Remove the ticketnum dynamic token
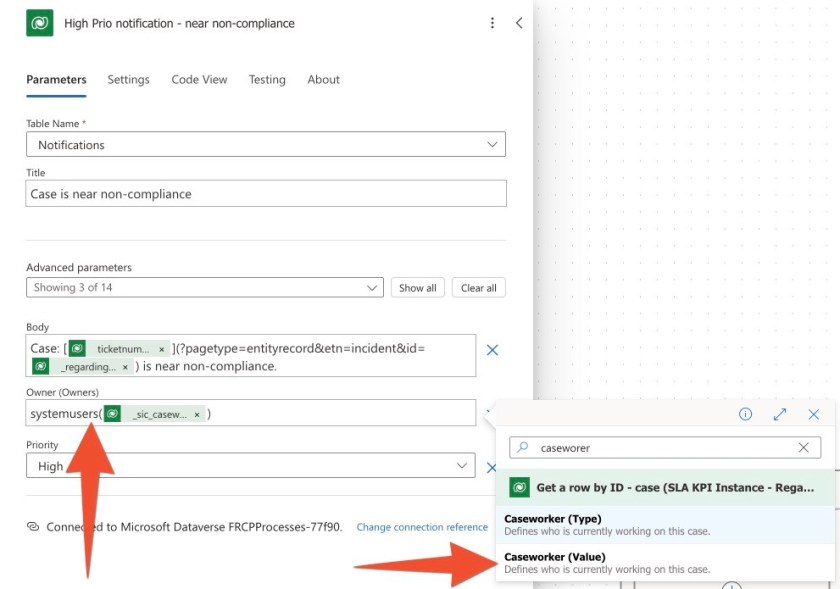The height and width of the screenshot is (589, 840). point(161,349)
